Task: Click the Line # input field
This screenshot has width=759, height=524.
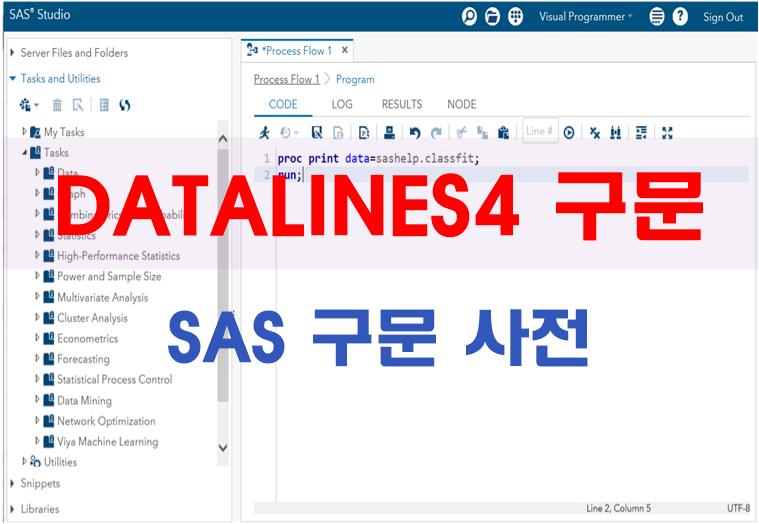Action: (x=540, y=131)
